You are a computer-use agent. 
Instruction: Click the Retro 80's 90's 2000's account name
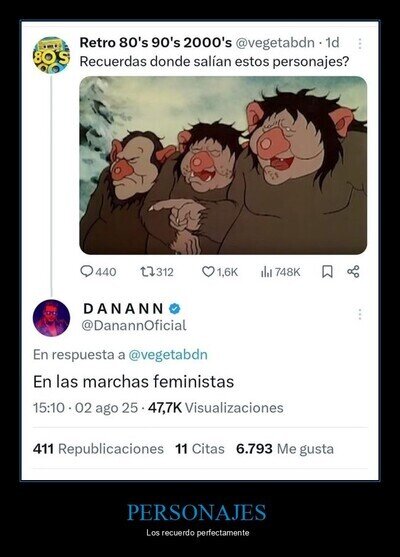pyautogui.click(x=156, y=43)
